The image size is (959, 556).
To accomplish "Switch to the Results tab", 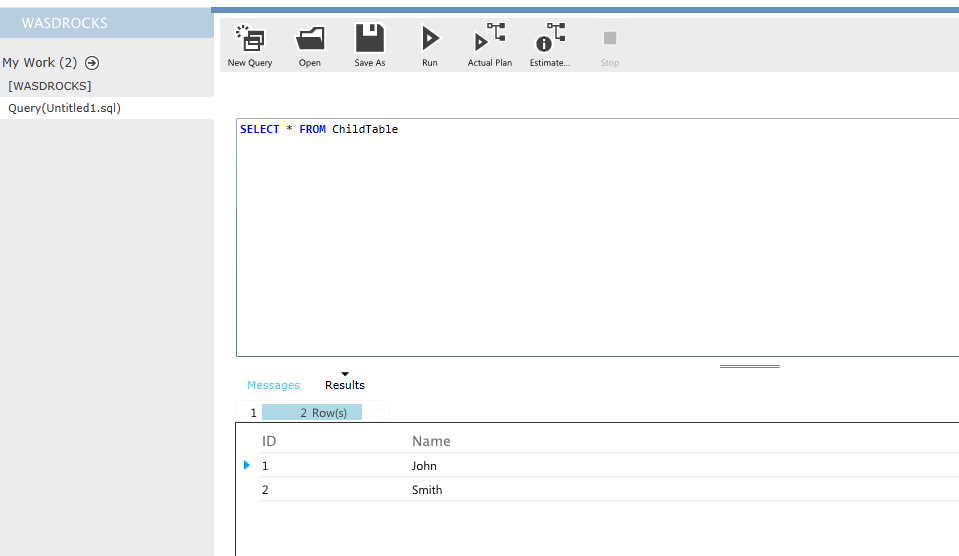I will point(345,385).
